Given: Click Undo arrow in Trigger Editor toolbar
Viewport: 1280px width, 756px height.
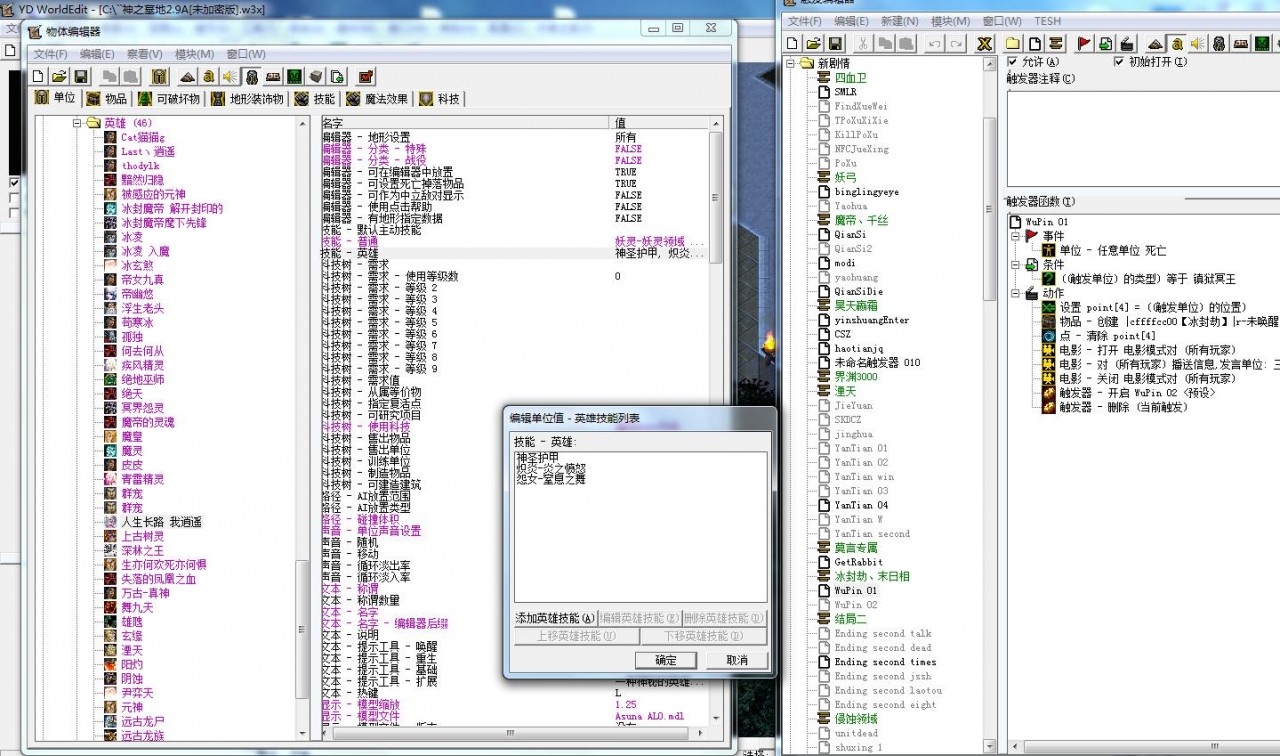Looking at the screenshot, I should tap(934, 44).
